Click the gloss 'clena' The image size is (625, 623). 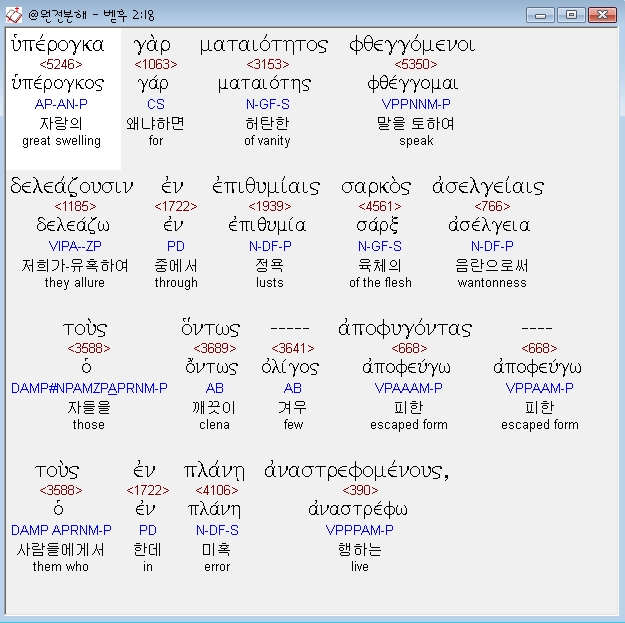point(214,425)
